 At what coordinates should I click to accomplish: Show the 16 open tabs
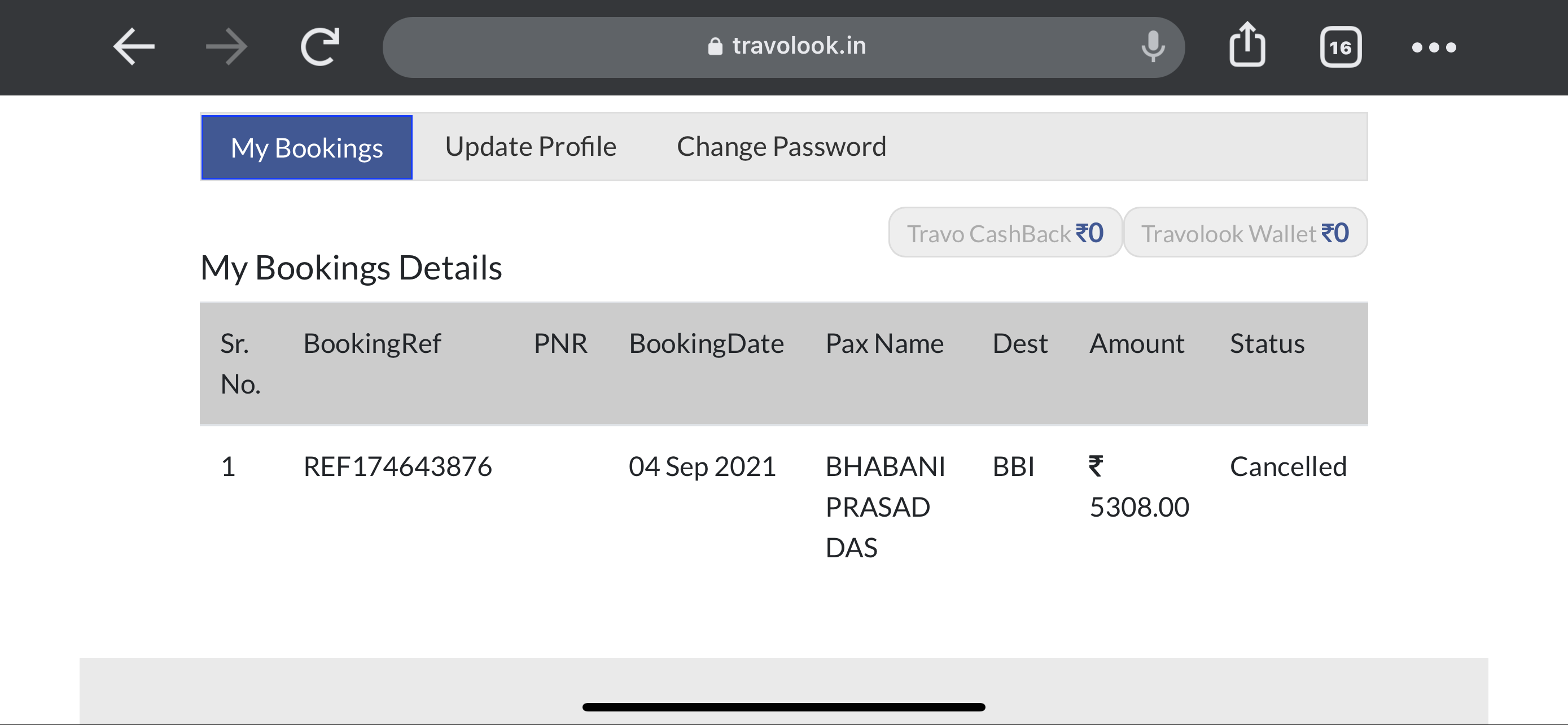(x=1341, y=47)
